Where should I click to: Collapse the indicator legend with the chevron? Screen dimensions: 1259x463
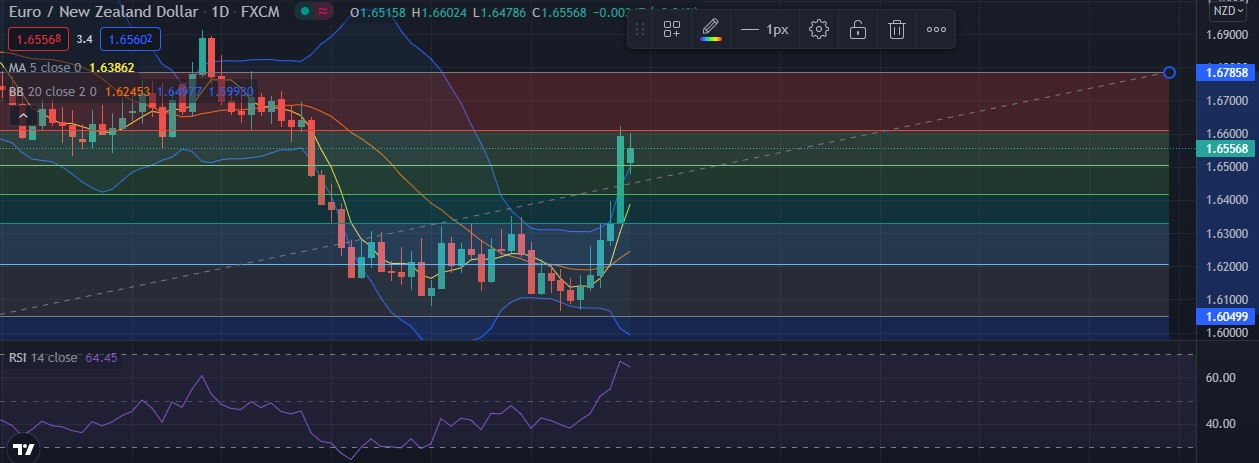(22, 116)
